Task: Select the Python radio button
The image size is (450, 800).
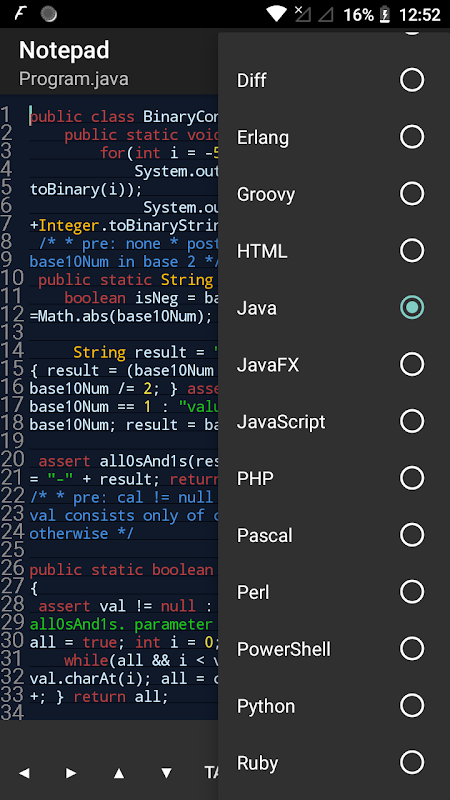Action: pos(412,706)
